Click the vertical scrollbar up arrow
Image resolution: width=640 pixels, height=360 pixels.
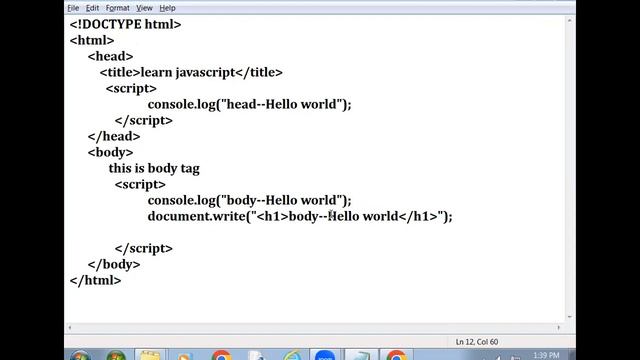(569, 20)
